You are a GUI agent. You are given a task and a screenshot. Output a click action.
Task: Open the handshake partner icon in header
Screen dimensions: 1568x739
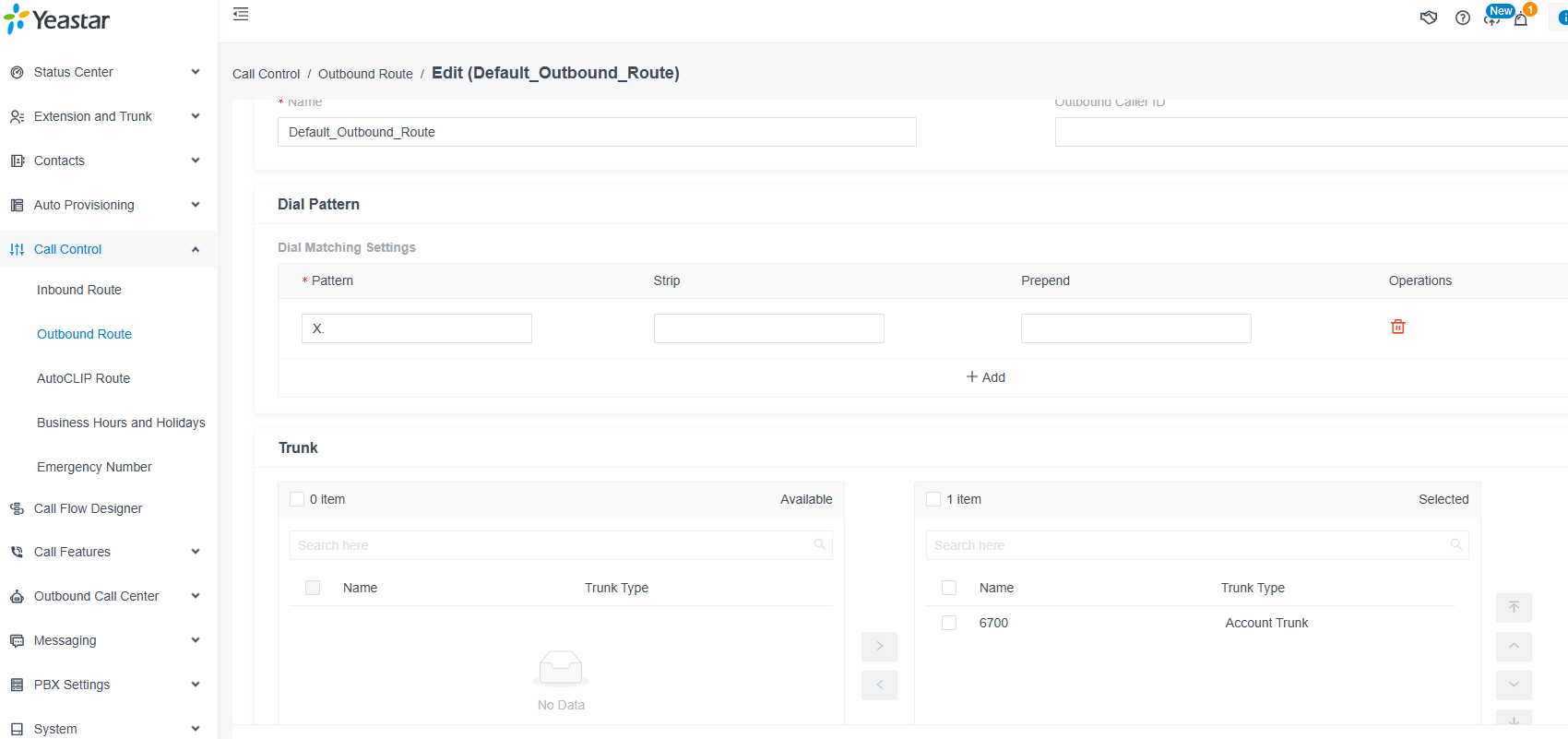click(x=1429, y=18)
